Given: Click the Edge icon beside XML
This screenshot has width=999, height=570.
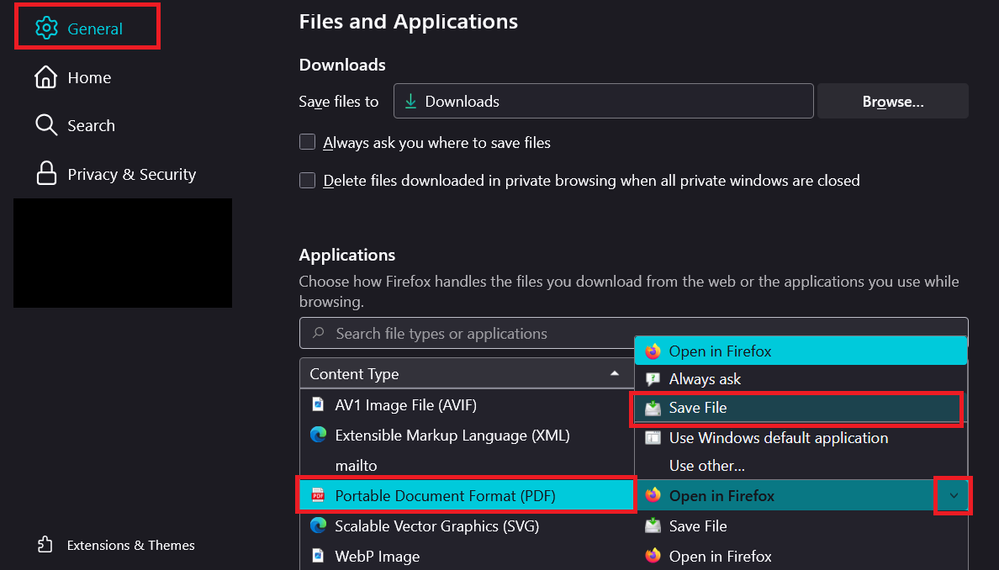Looking at the screenshot, I should [x=318, y=434].
